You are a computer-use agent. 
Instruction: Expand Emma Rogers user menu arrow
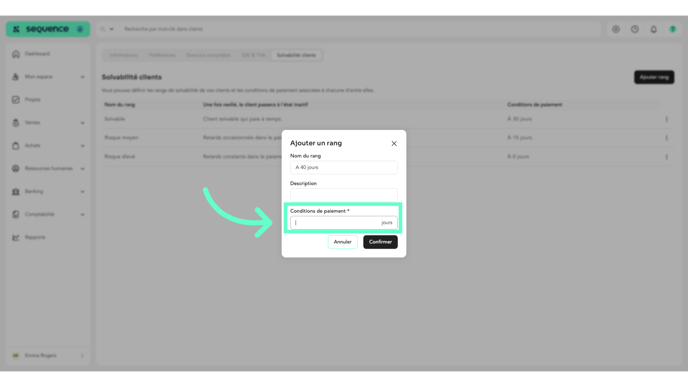pos(82,356)
